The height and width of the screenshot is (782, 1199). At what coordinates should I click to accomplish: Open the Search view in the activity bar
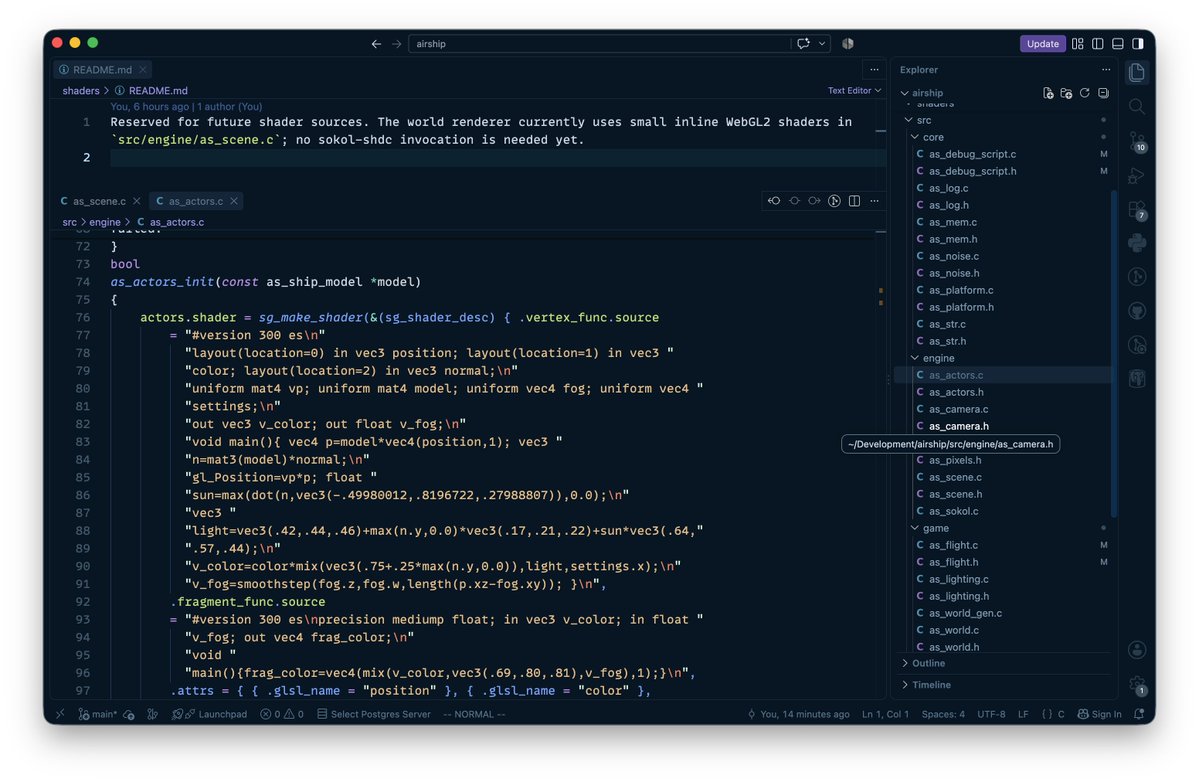coord(1137,106)
